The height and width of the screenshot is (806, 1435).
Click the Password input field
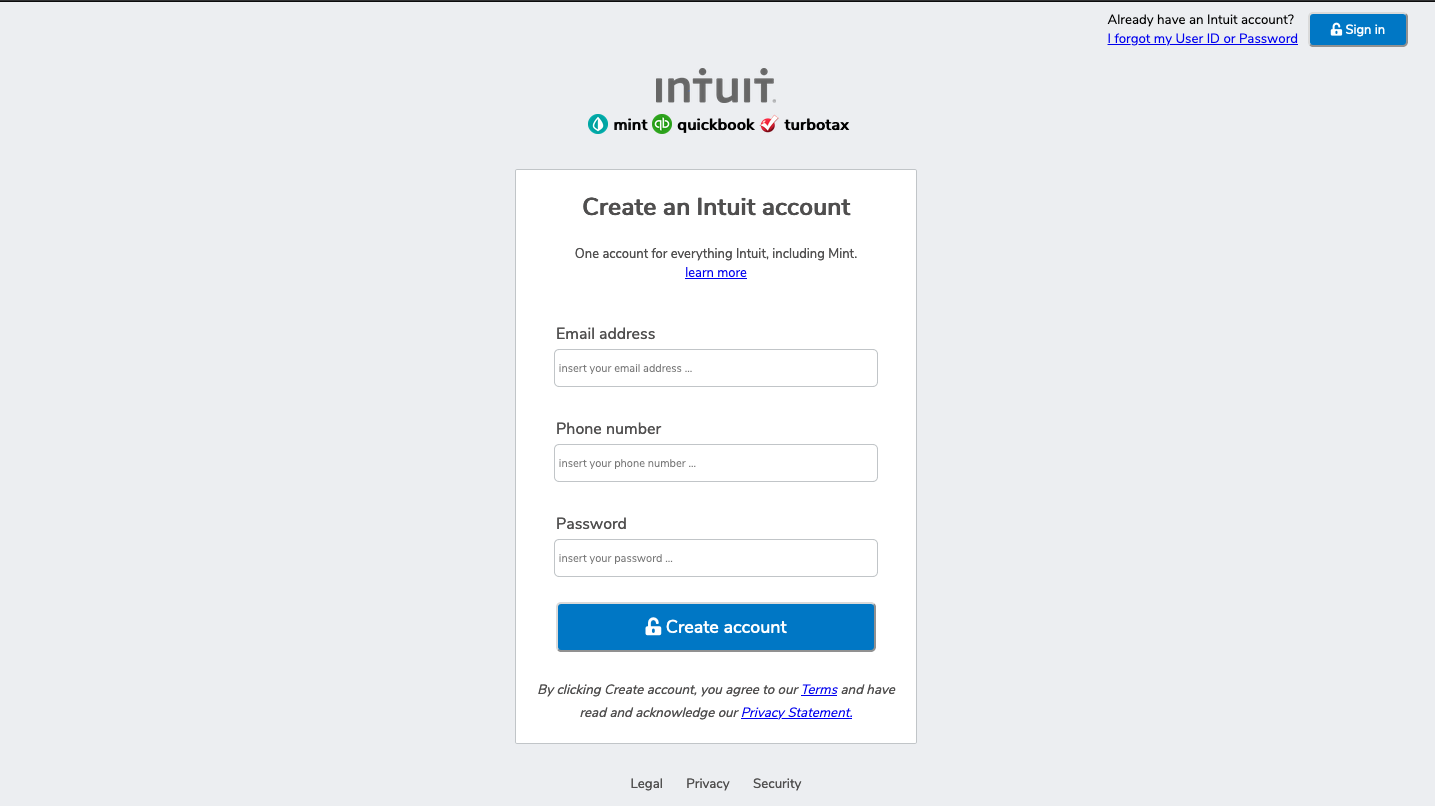click(715, 558)
